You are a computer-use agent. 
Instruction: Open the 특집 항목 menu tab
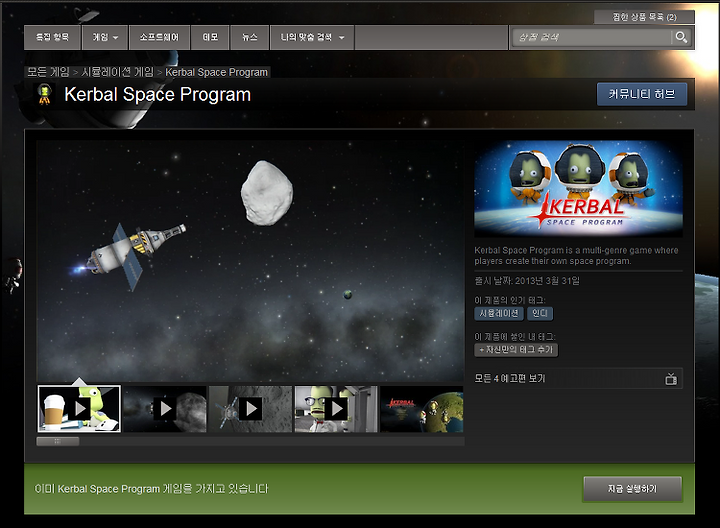[x=52, y=37]
